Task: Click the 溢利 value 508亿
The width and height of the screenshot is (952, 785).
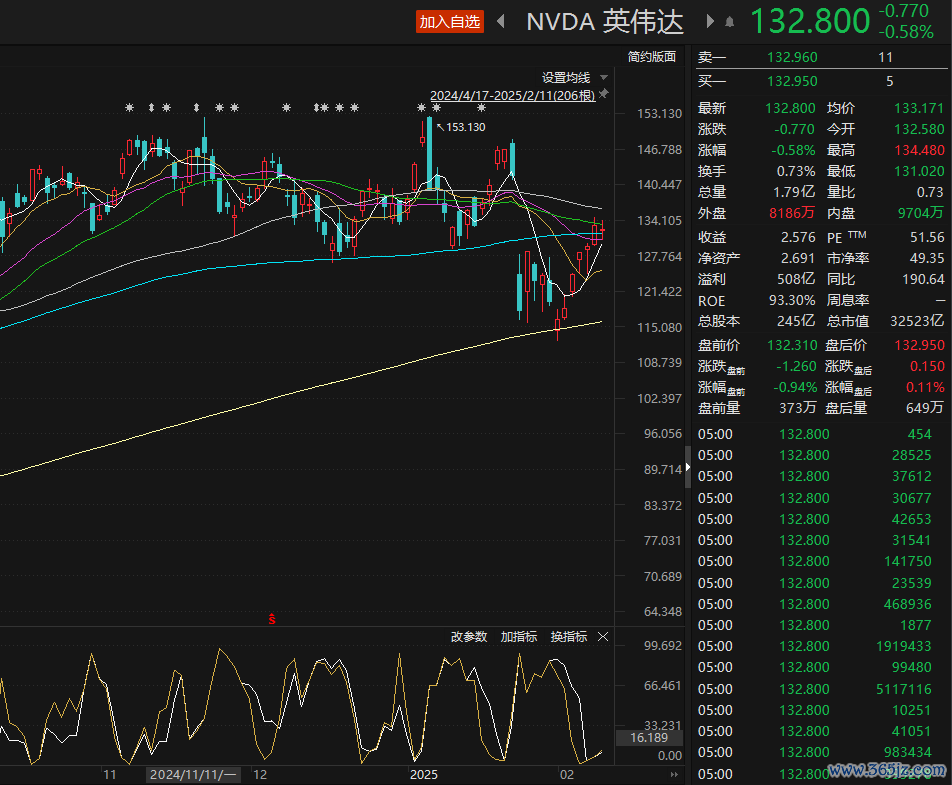Action: (796, 279)
